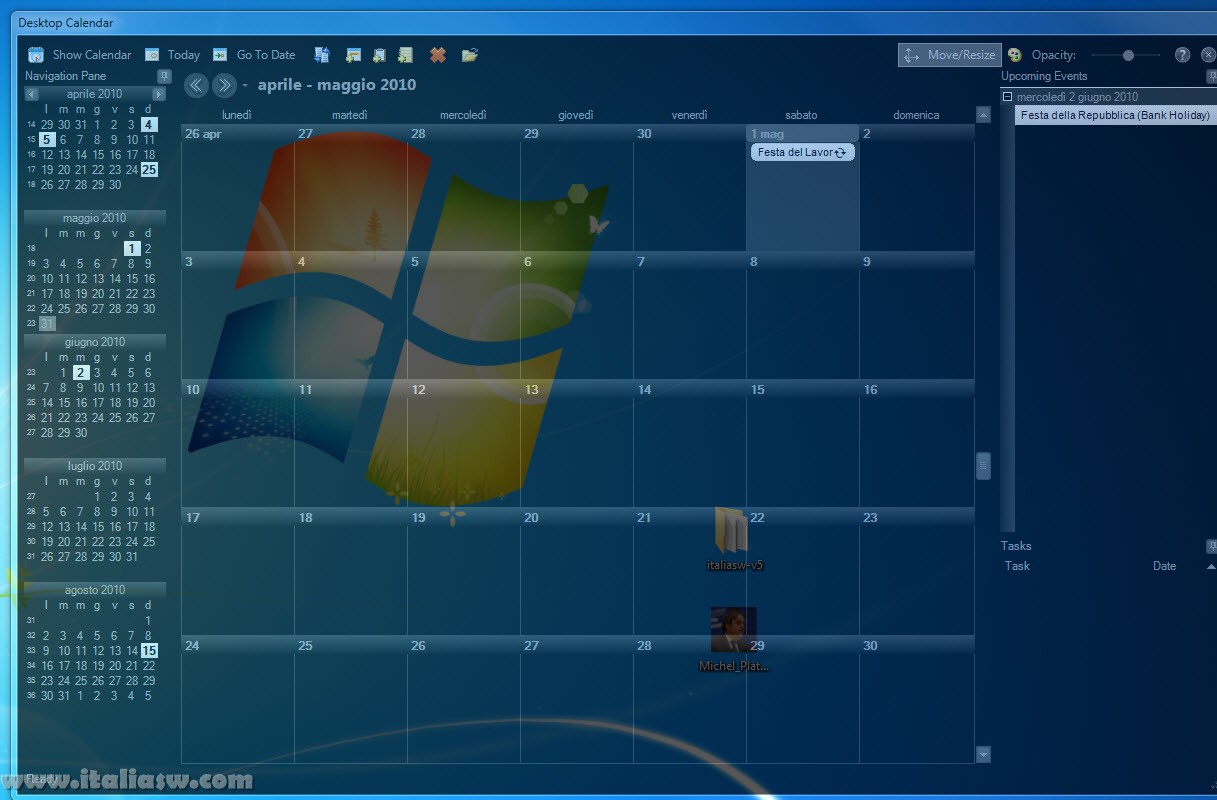The width and height of the screenshot is (1217, 800).
Task: Open the view dropdown beside navigation arrows
Action: [x=245, y=86]
